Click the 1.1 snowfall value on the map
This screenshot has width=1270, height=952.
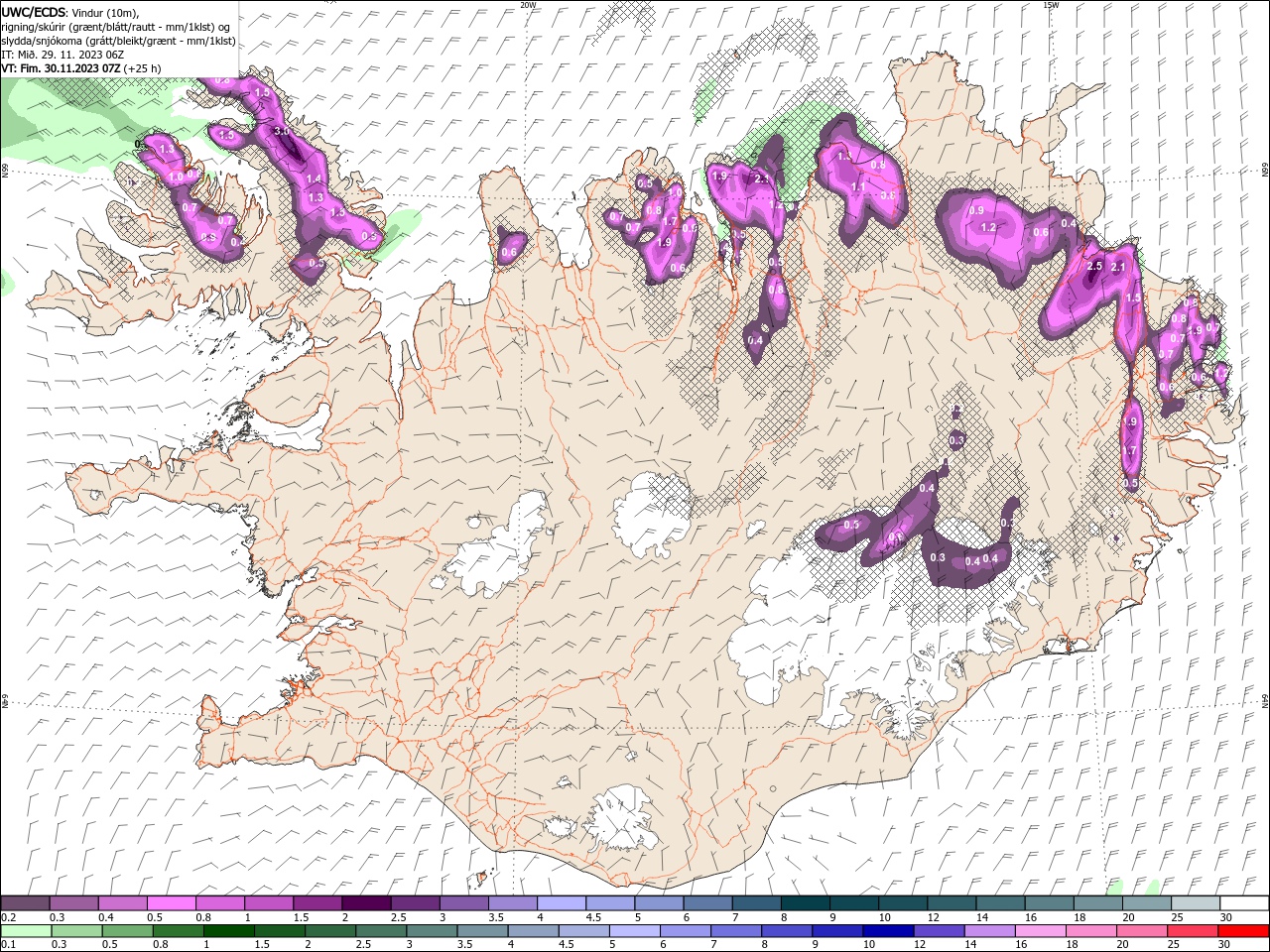click(x=858, y=186)
